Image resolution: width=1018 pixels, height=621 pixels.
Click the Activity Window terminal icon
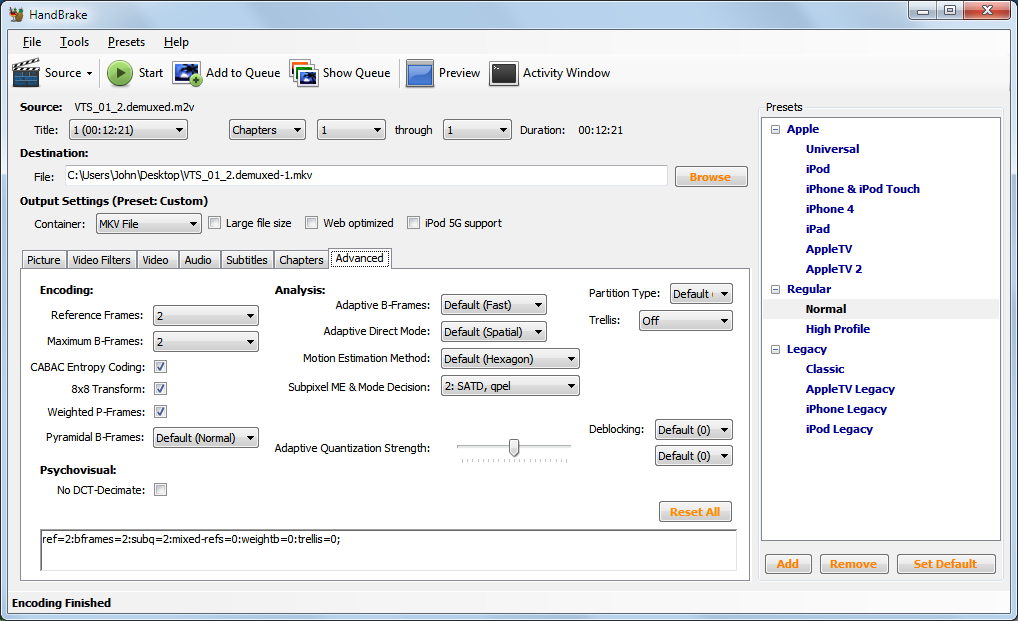504,73
